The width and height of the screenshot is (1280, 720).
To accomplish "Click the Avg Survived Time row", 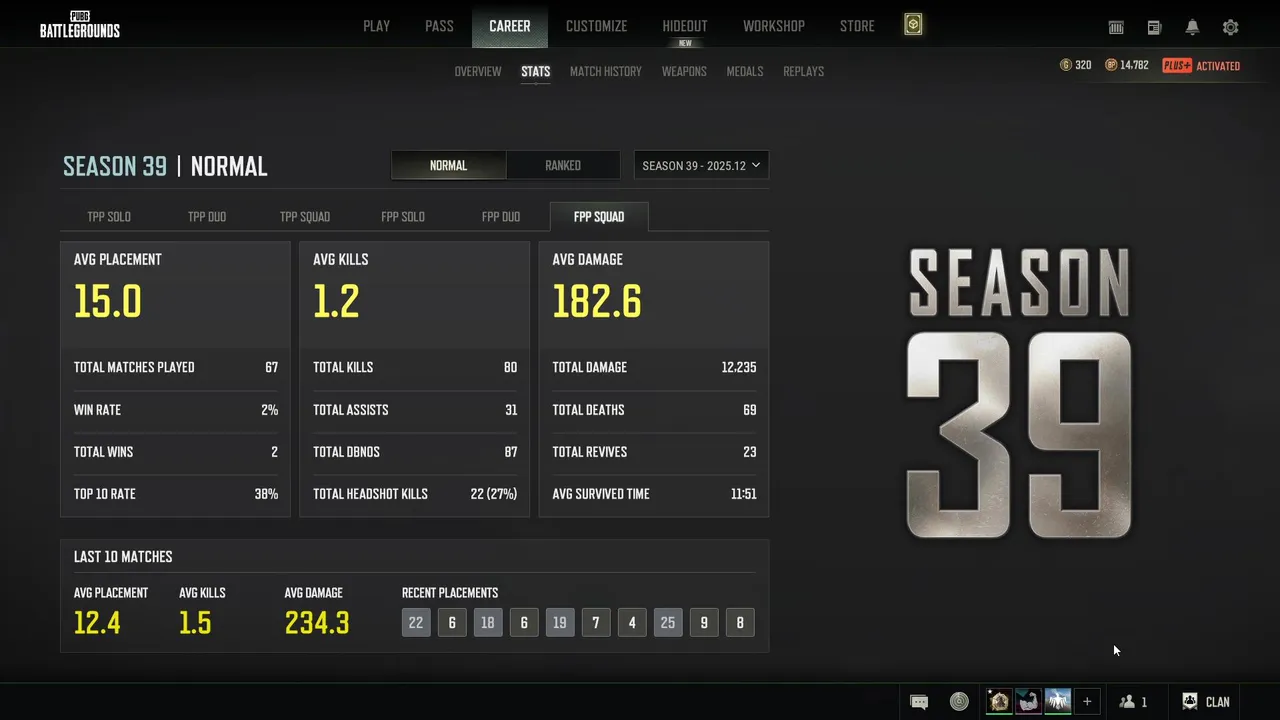I will 654,494.
